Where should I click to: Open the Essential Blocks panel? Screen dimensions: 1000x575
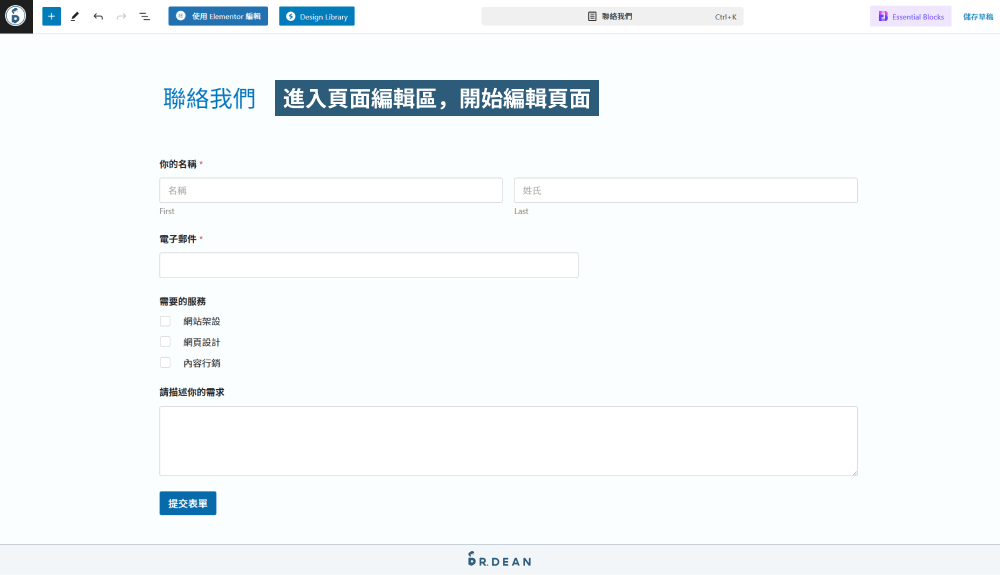pyautogui.click(x=911, y=17)
